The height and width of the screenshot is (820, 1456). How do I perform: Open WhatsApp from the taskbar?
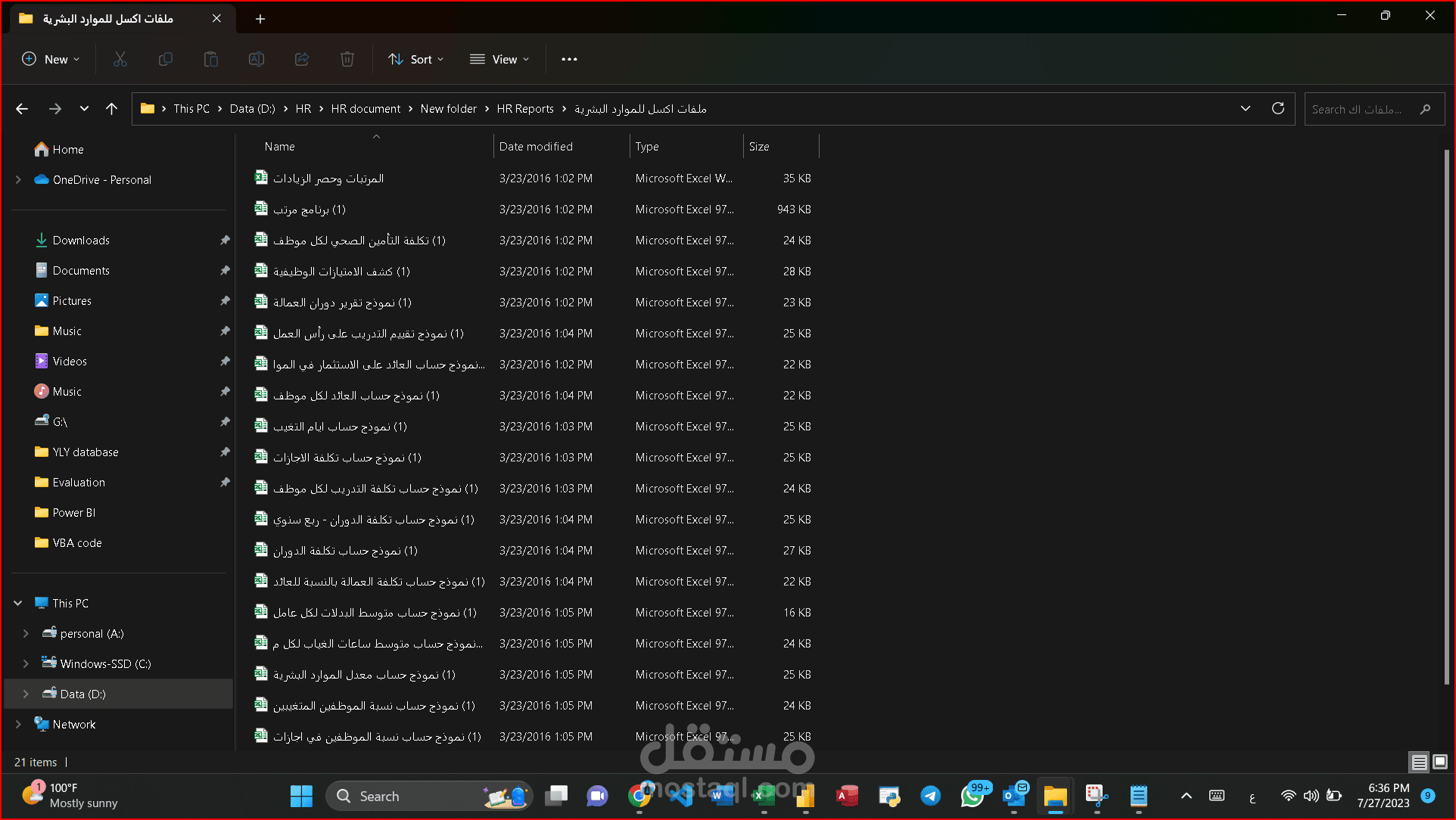pyautogui.click(x=972, y=796)
